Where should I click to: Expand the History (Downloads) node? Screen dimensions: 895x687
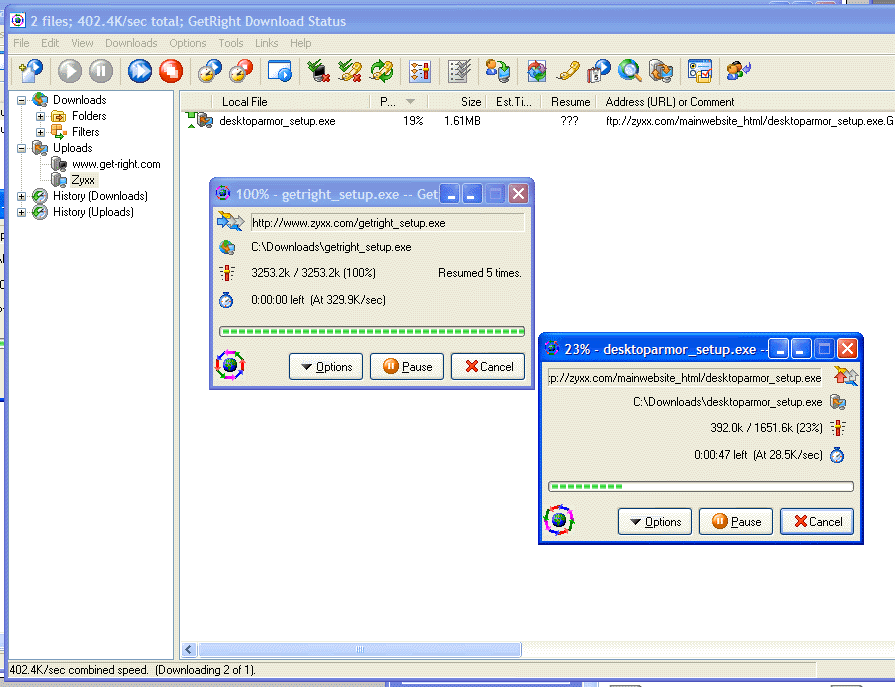pos(22,196)
